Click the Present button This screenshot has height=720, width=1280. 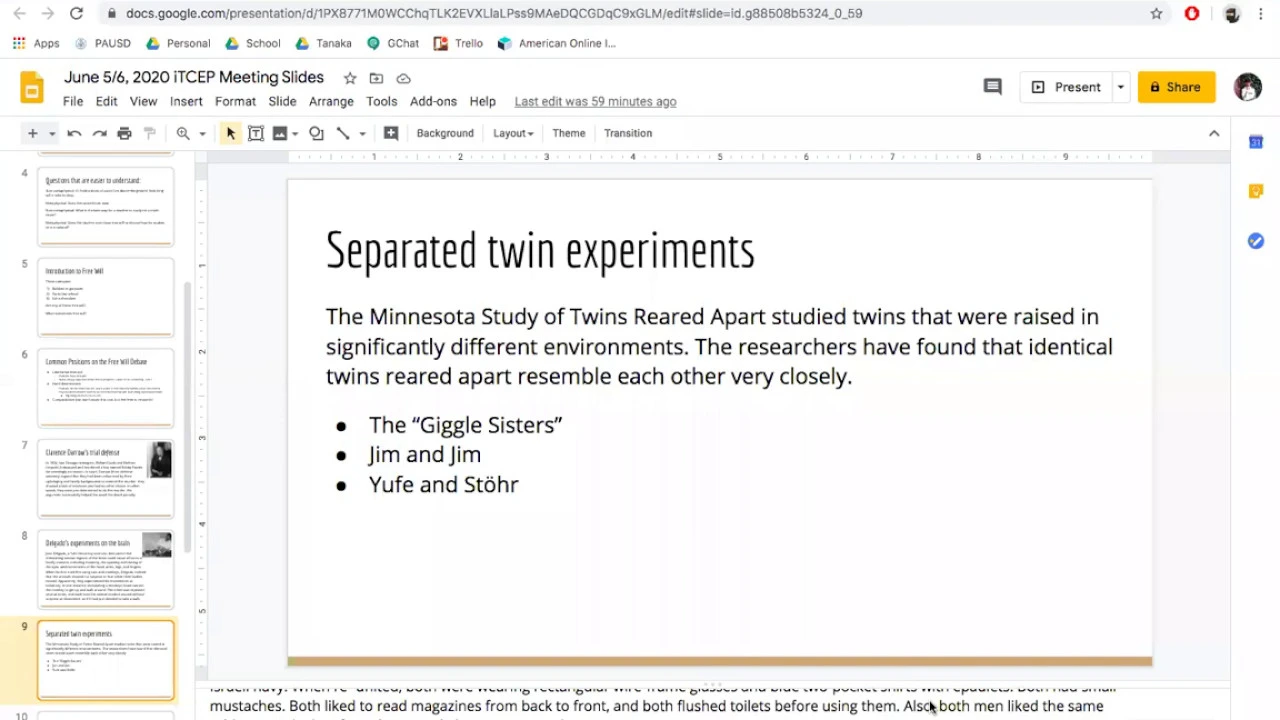tap(1065, 87)
